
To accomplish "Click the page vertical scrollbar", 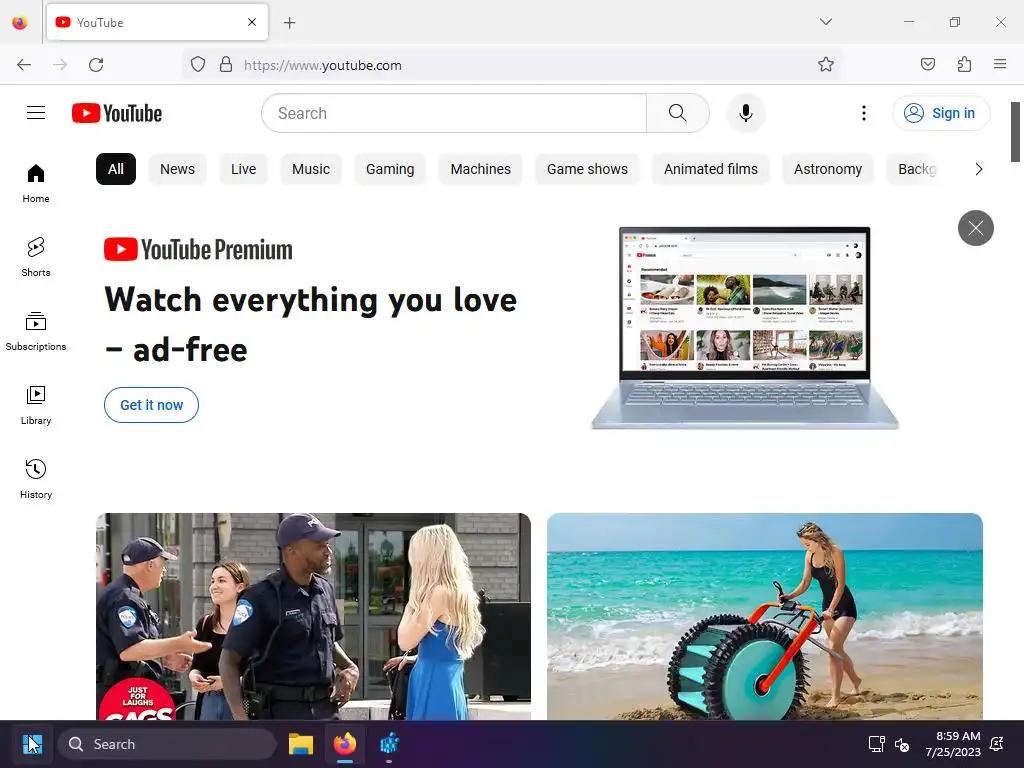I will tap(1016, 132).
